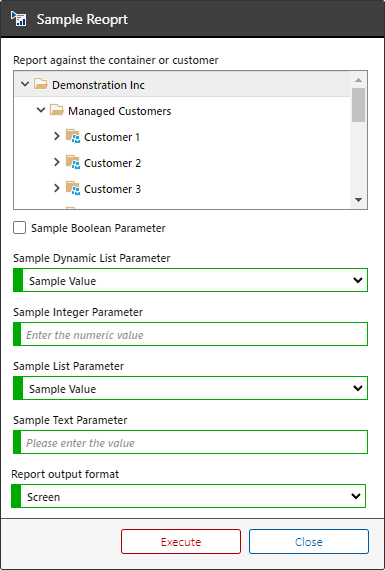Collapse the Demonstration Inc tree node

pyautogui.click(x=25, y=84)
